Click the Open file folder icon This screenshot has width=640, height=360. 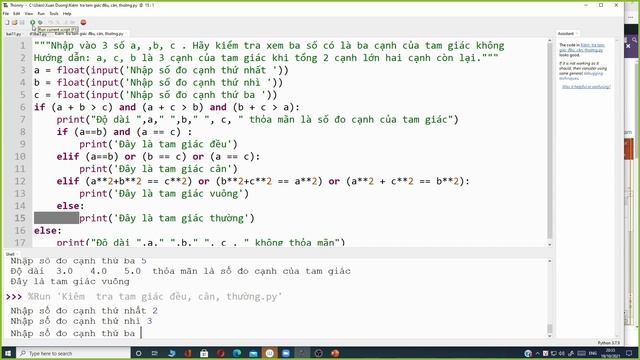pos(14,22)
